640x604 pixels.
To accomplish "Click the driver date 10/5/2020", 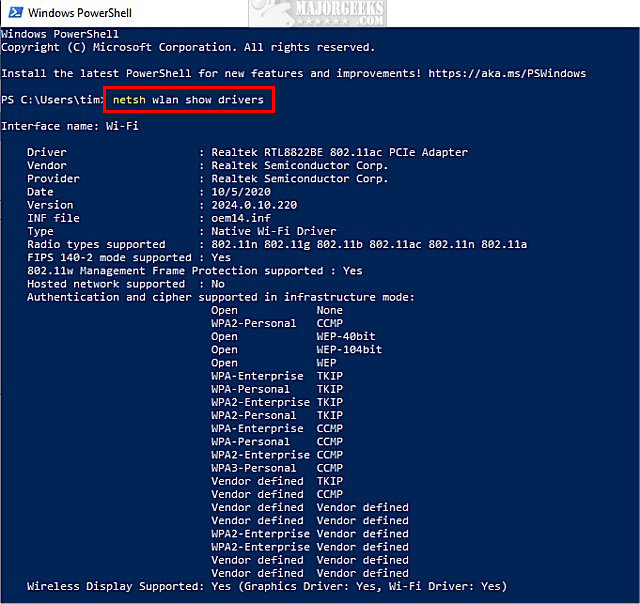I will click(x=241, y=192).
